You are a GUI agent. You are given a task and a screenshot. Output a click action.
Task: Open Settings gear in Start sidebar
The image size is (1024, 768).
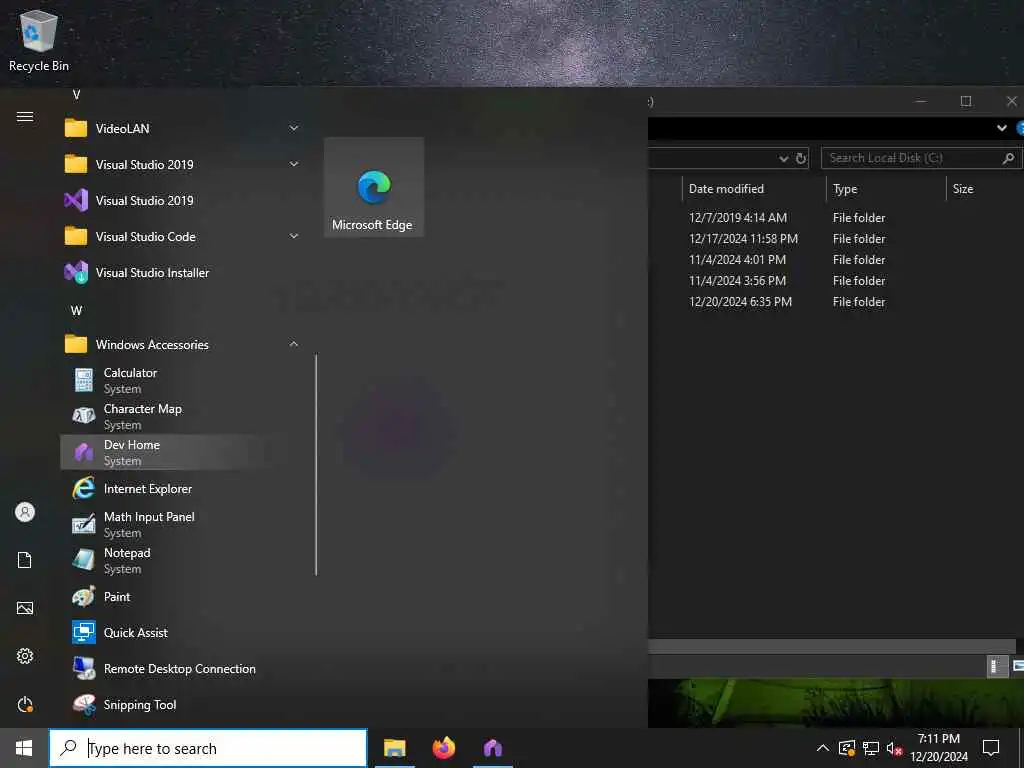tap(25, 656)
